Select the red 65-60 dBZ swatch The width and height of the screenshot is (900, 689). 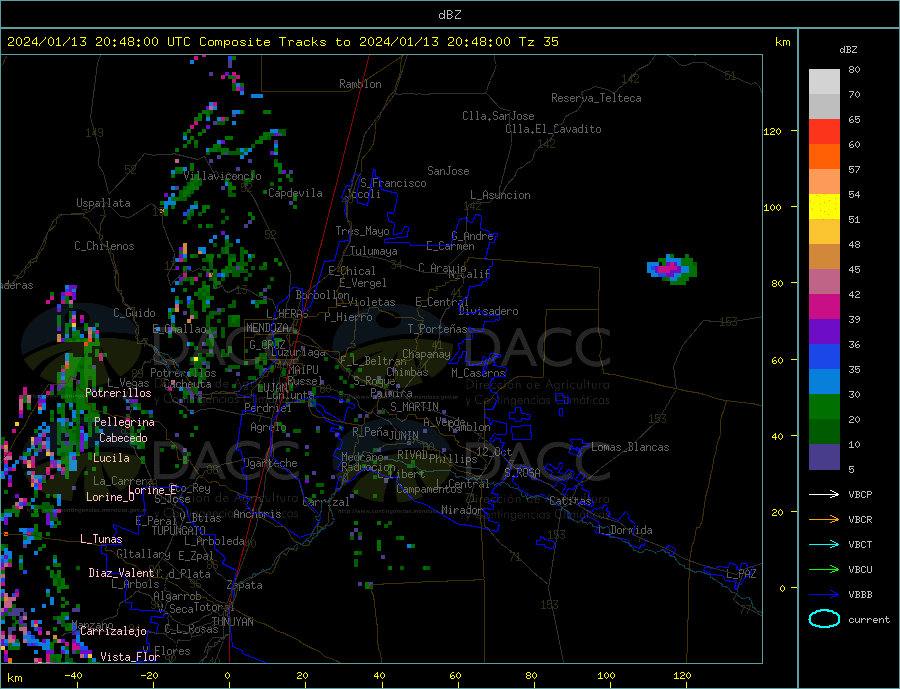pos(824,131)
